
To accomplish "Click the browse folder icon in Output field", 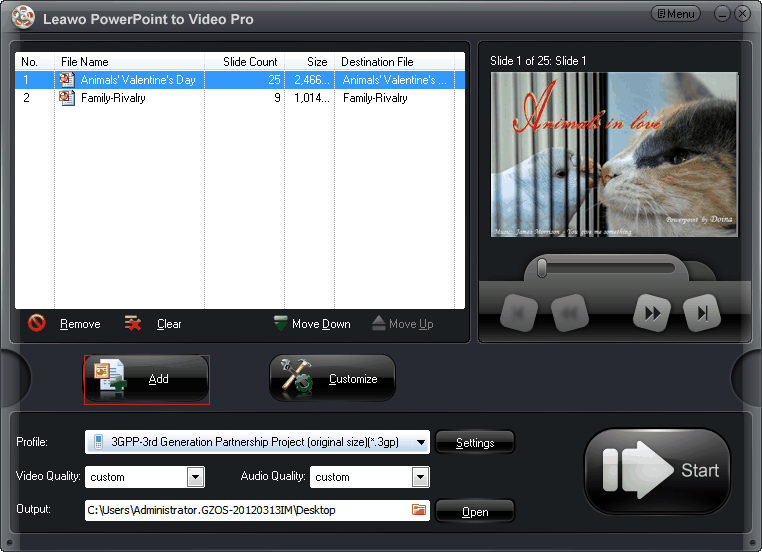I will (x=419, y=510).
